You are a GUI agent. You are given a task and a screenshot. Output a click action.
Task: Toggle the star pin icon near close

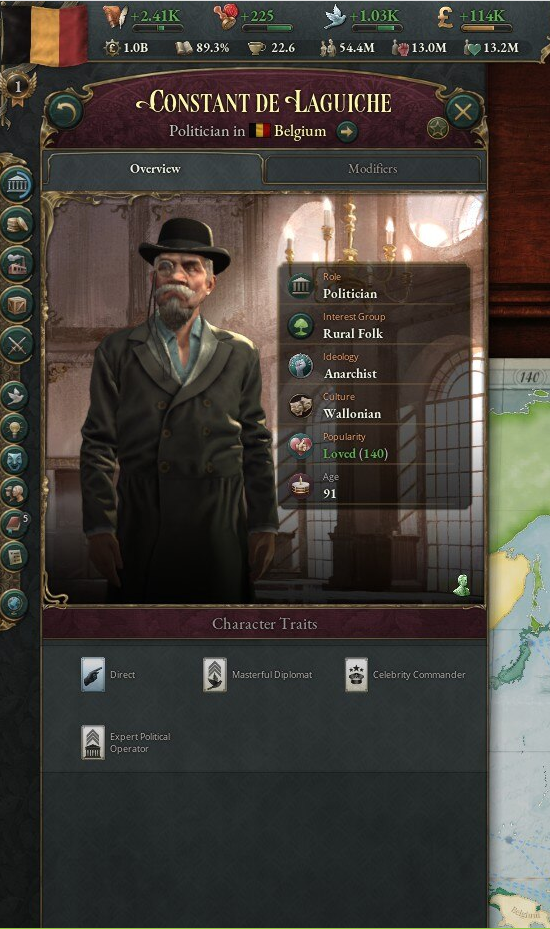pos(438,128)
